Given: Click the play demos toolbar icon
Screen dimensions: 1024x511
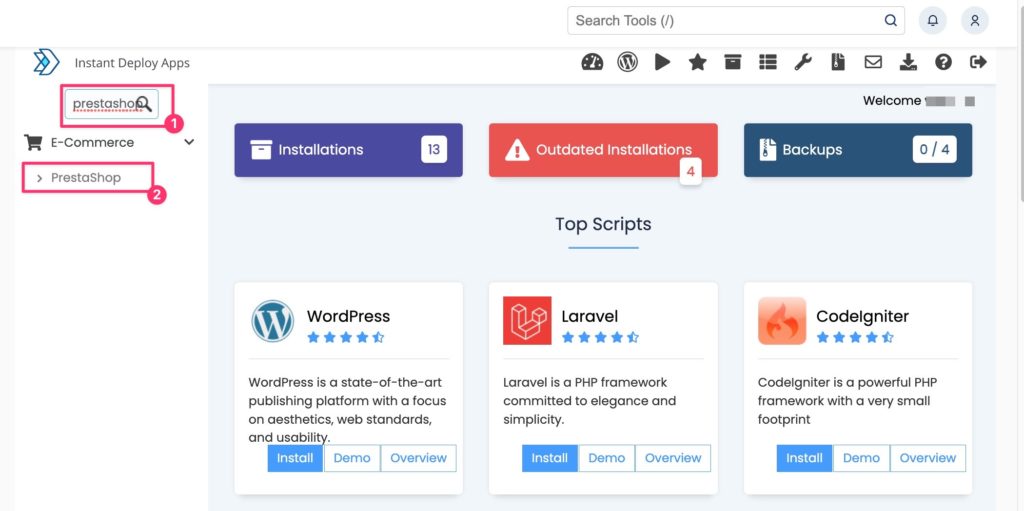Looking at the screenshot, I should point(662,62).
